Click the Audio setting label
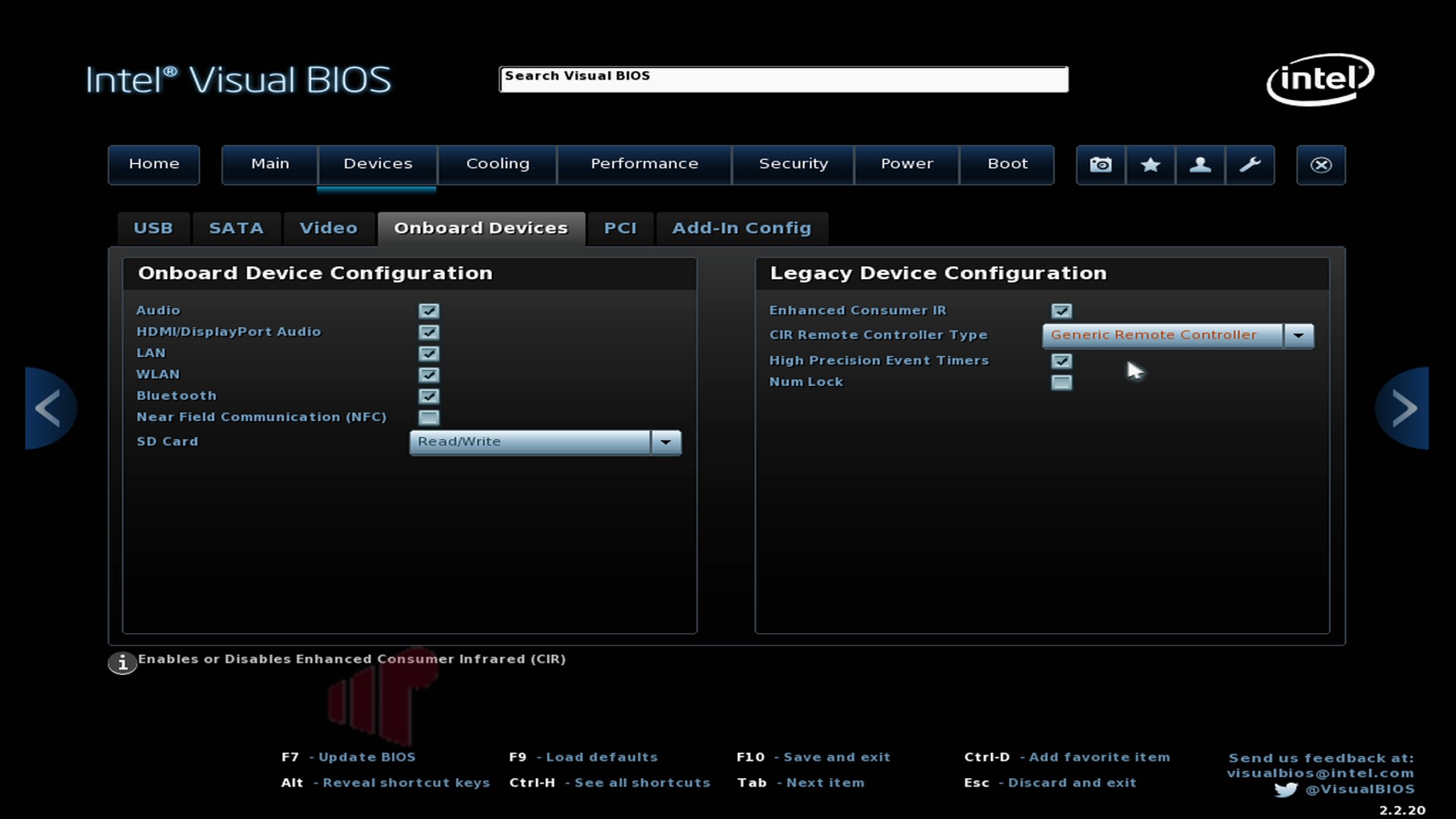 [158, 310]
